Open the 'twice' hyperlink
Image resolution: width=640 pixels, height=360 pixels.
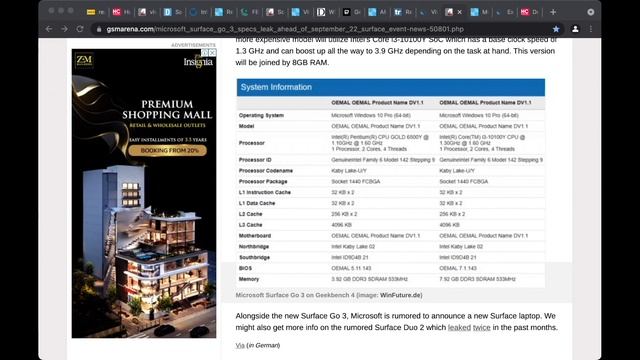[x=482, y=327]
